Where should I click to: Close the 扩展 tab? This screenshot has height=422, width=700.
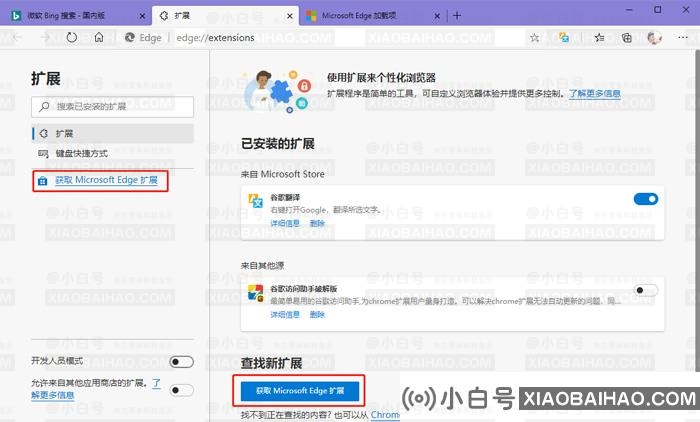[289, 16]
